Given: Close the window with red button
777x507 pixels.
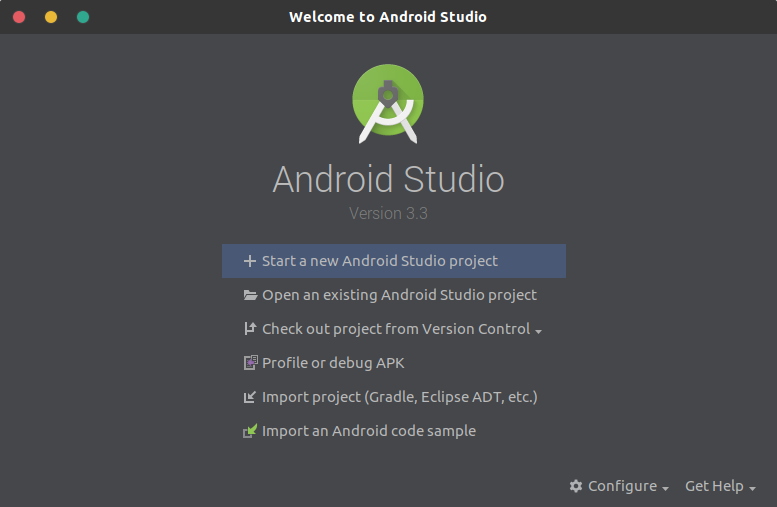Looking at the screenshot, I should pos(19,17).
